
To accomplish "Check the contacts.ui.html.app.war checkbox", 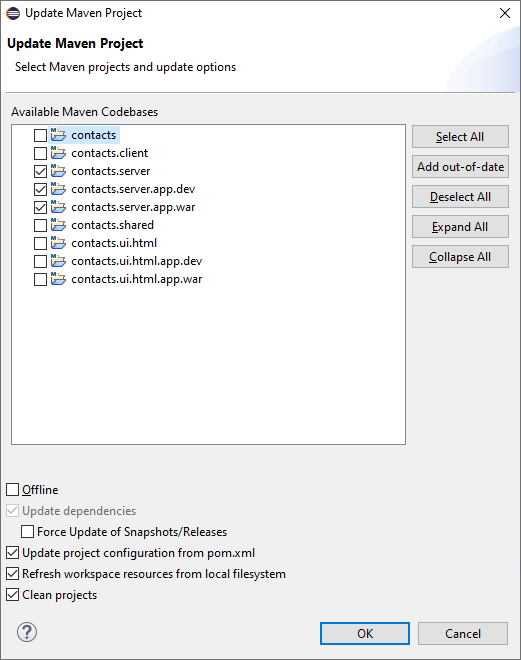I will [40, 279].
